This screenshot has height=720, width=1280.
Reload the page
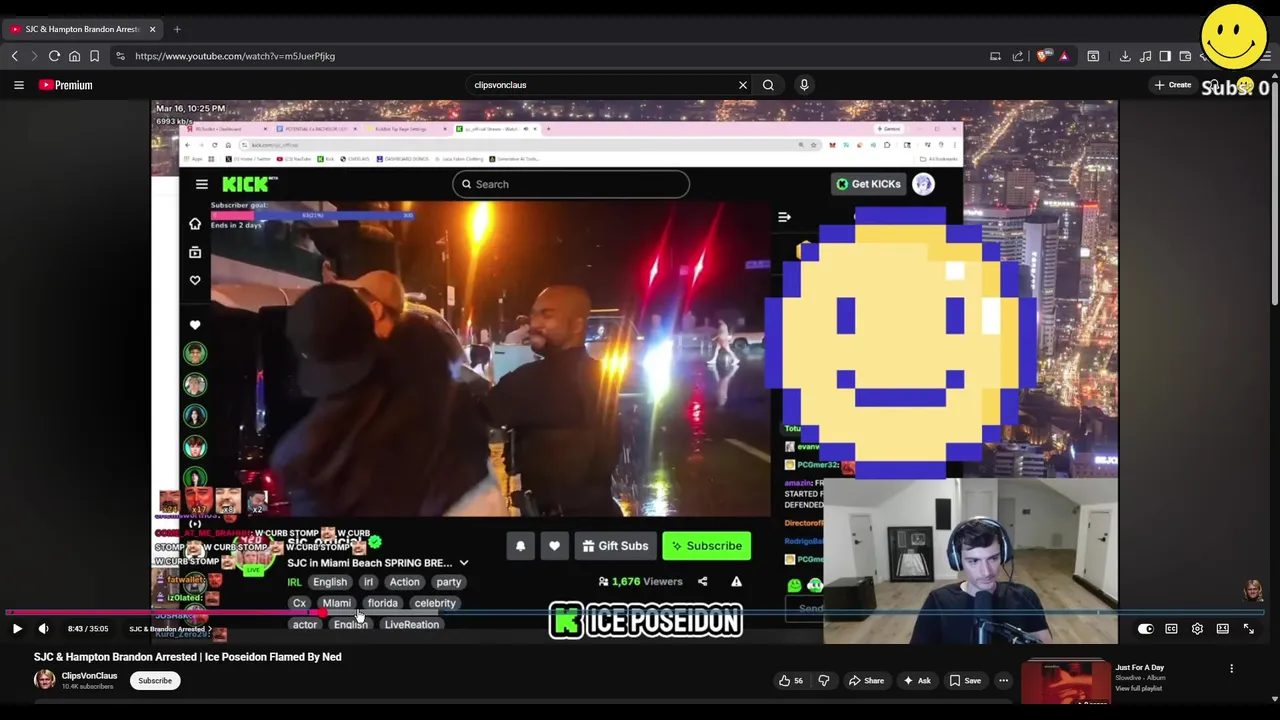pos(54,56)
